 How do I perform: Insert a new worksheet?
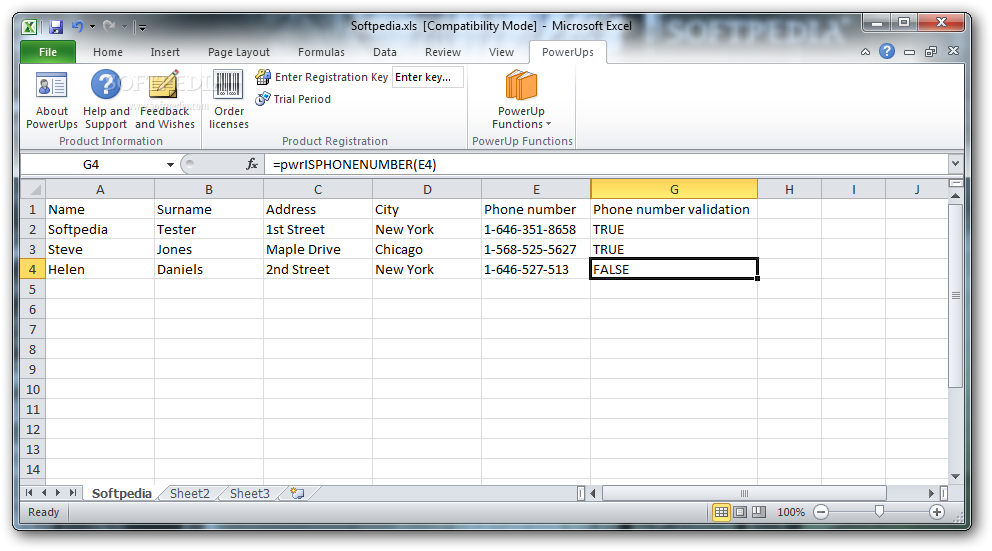pyautogui.click(x=297, y=493)
